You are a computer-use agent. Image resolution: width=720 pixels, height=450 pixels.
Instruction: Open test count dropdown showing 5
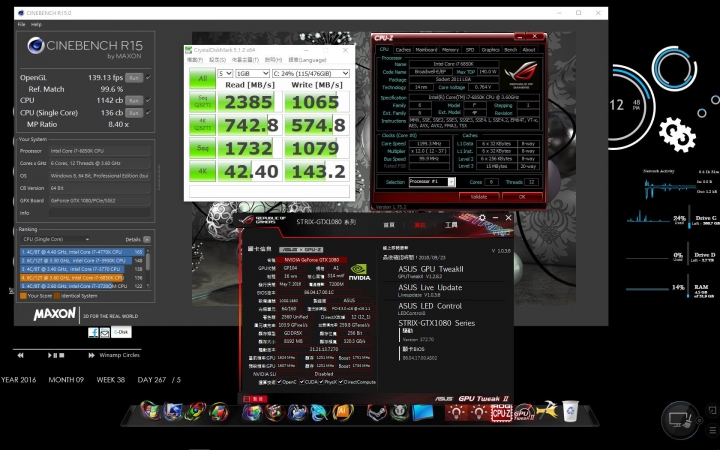[225, 73]
